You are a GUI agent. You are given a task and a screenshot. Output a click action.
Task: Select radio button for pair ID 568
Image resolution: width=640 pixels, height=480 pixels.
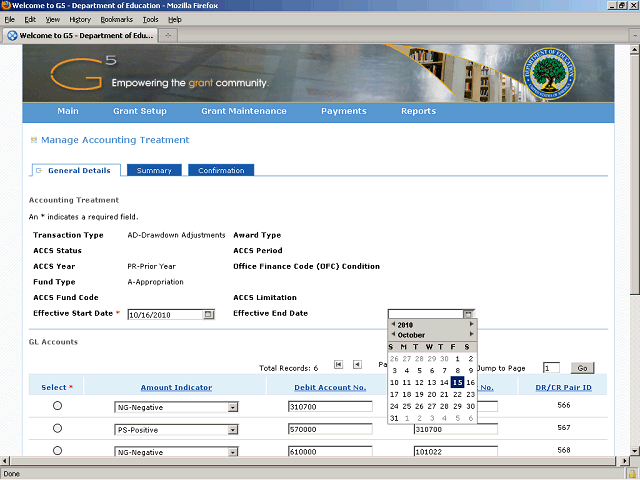pyautogui.click(x=58, y=451)
